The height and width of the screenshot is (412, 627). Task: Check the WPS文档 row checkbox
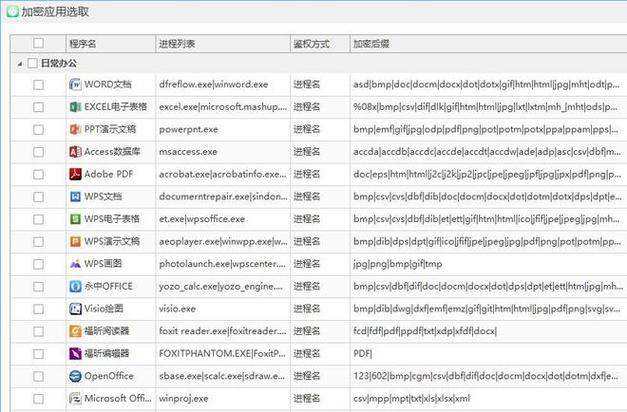tap(38, 197)
